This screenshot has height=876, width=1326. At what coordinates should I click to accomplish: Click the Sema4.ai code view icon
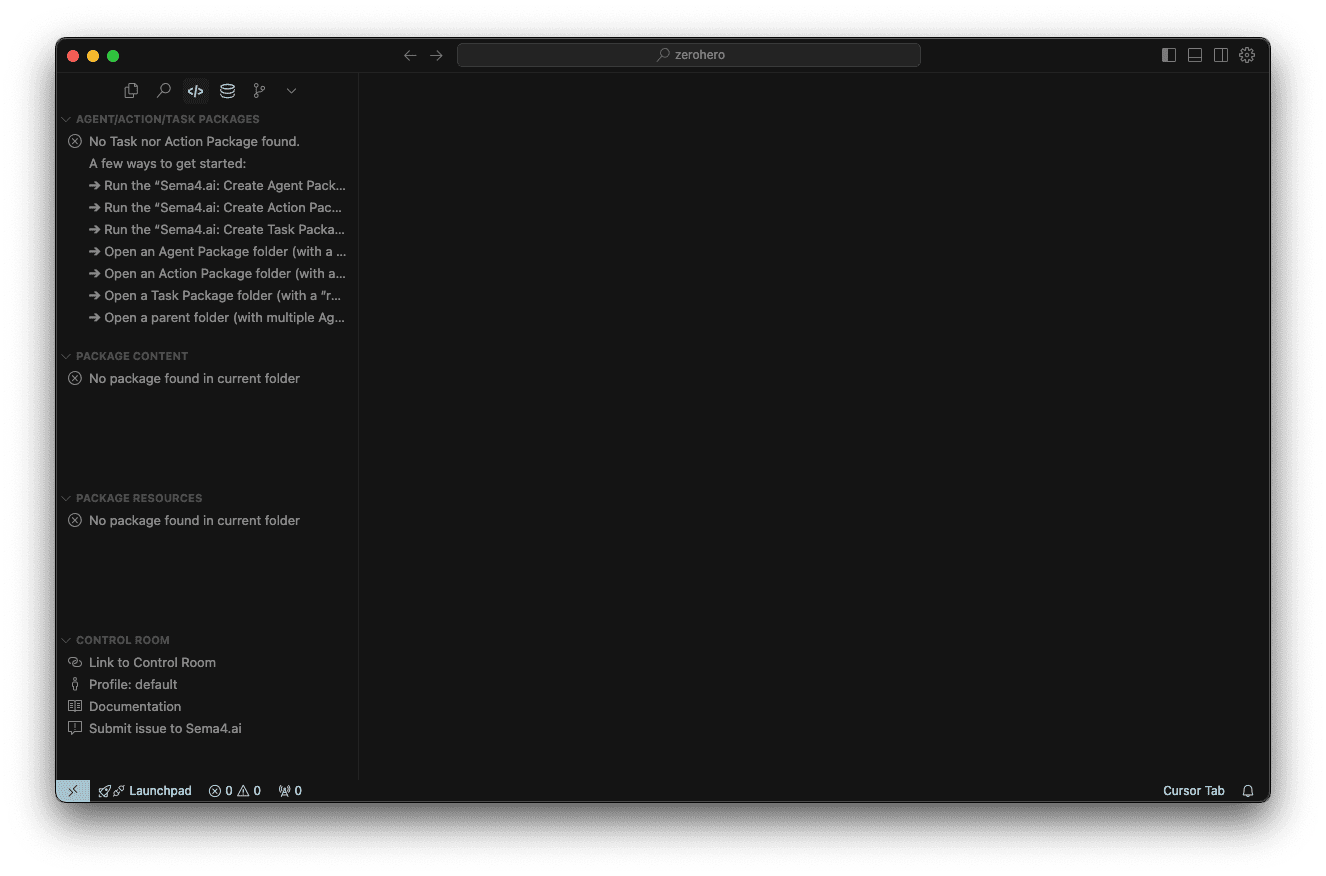[x=195, y=90]
